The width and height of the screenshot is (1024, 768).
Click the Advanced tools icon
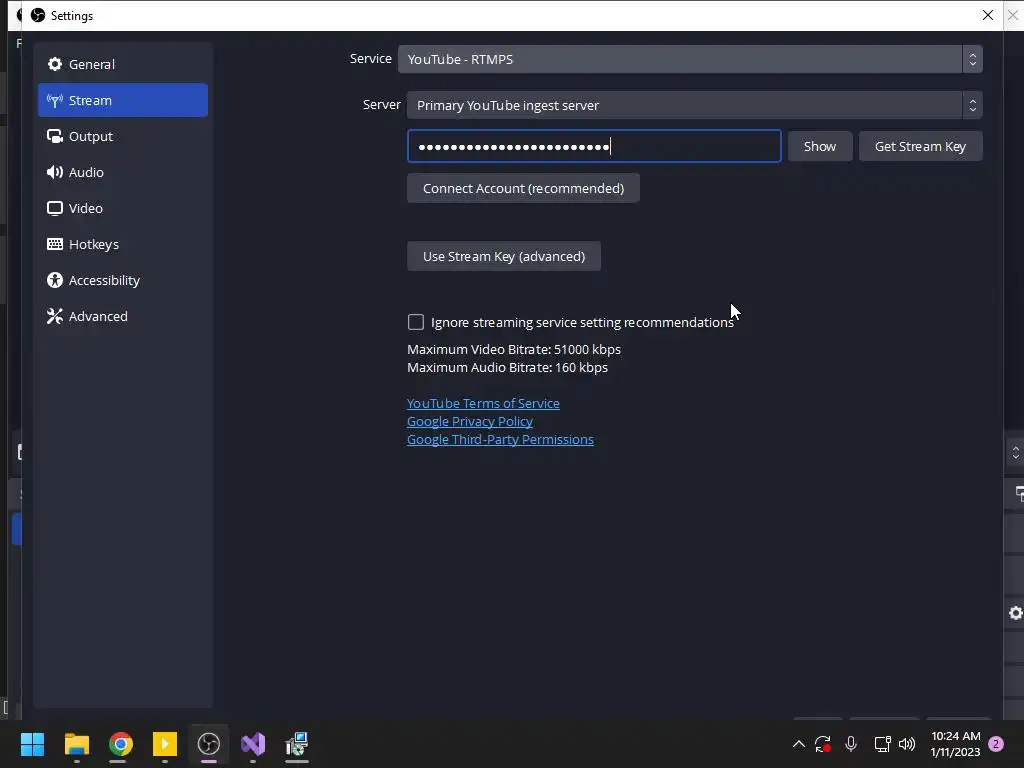click(55, 316)
